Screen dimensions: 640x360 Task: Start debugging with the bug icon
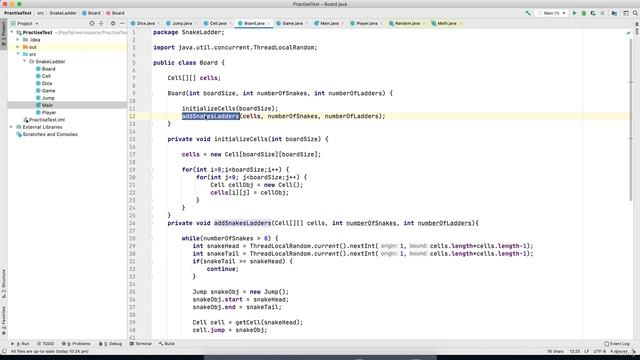tap(584, 13)
